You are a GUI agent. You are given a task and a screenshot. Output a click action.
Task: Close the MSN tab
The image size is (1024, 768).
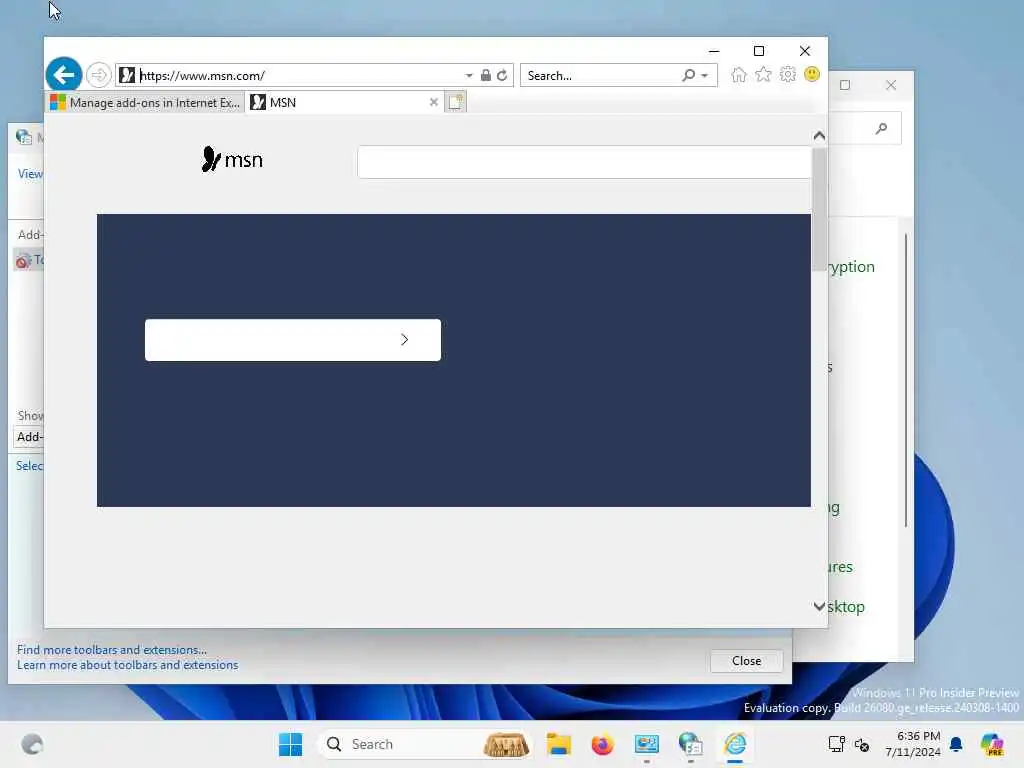[x=434, y=103]
